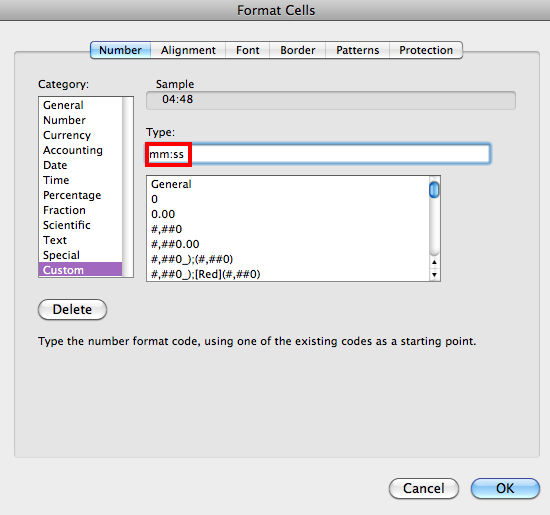Click the format list scrollbar thumb
Viewport: 550px width, 515px height.
(x=434, y=190)
